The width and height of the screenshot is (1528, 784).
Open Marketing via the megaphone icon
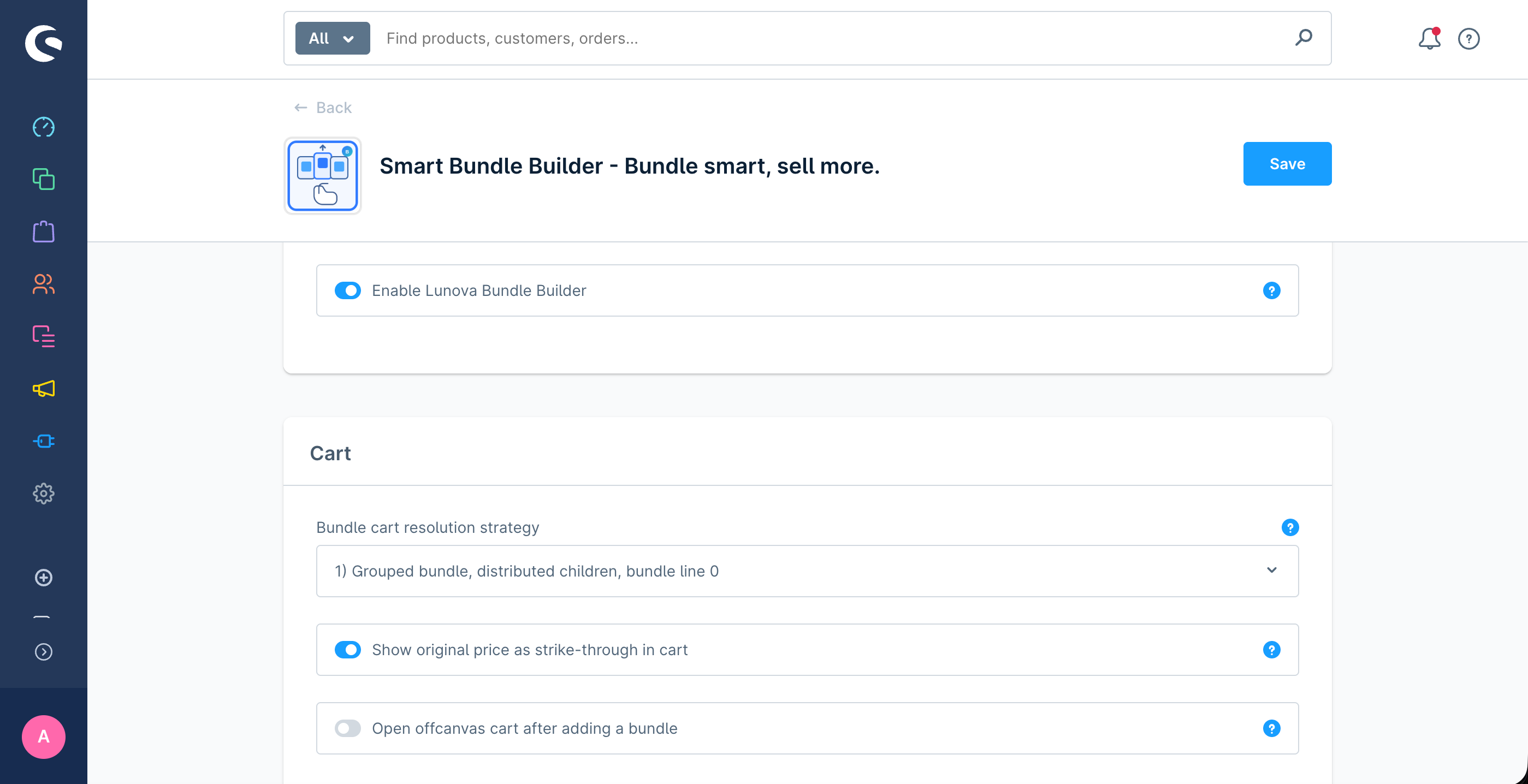pos(43,388)
